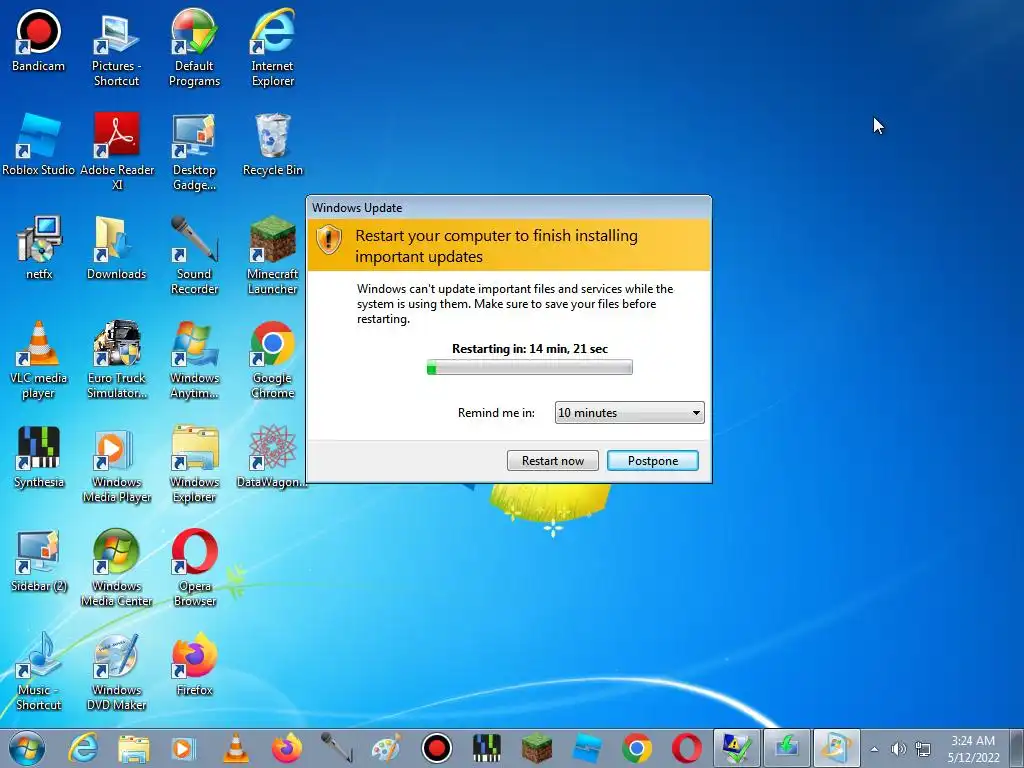Open Sound Recorder microphone taskbar icon

pyautogui.click(x=337, y=748)
